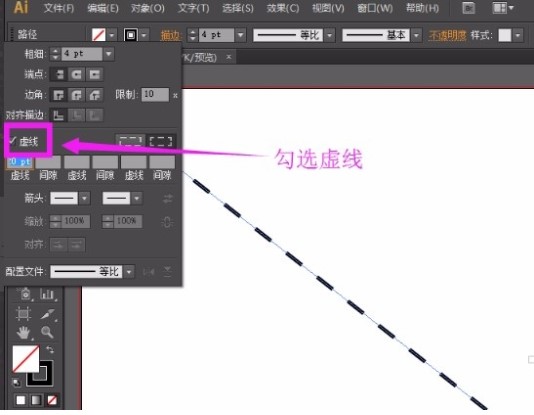This screenshot has width=534, height=415.
Task: Choose the round cap option
Action: (x=77, y=74)
